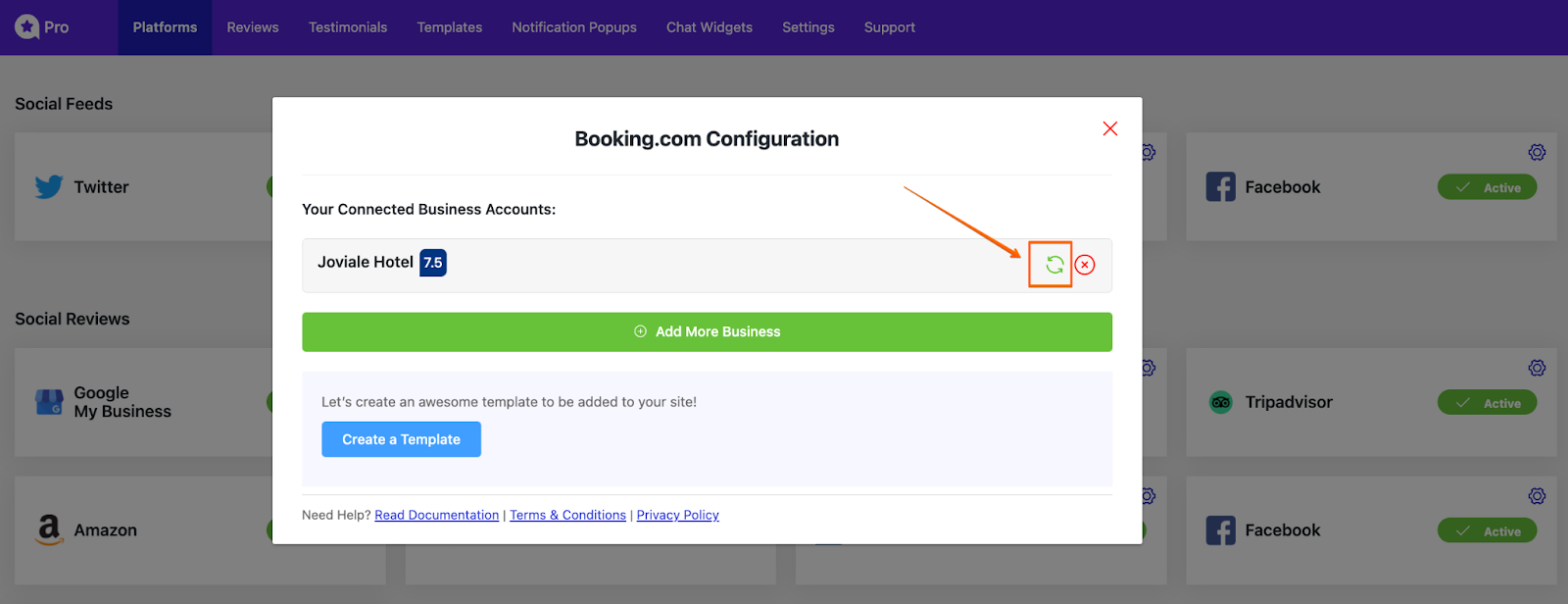Toggle Active status on bottom Facebook card
This screenshot has height=604, width=1568.
[1487, 531]
